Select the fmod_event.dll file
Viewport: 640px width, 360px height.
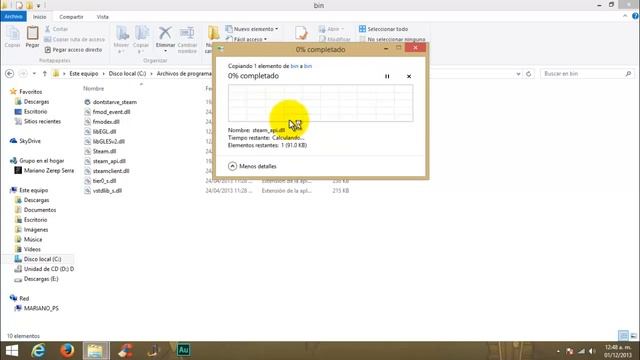point(107,112)
